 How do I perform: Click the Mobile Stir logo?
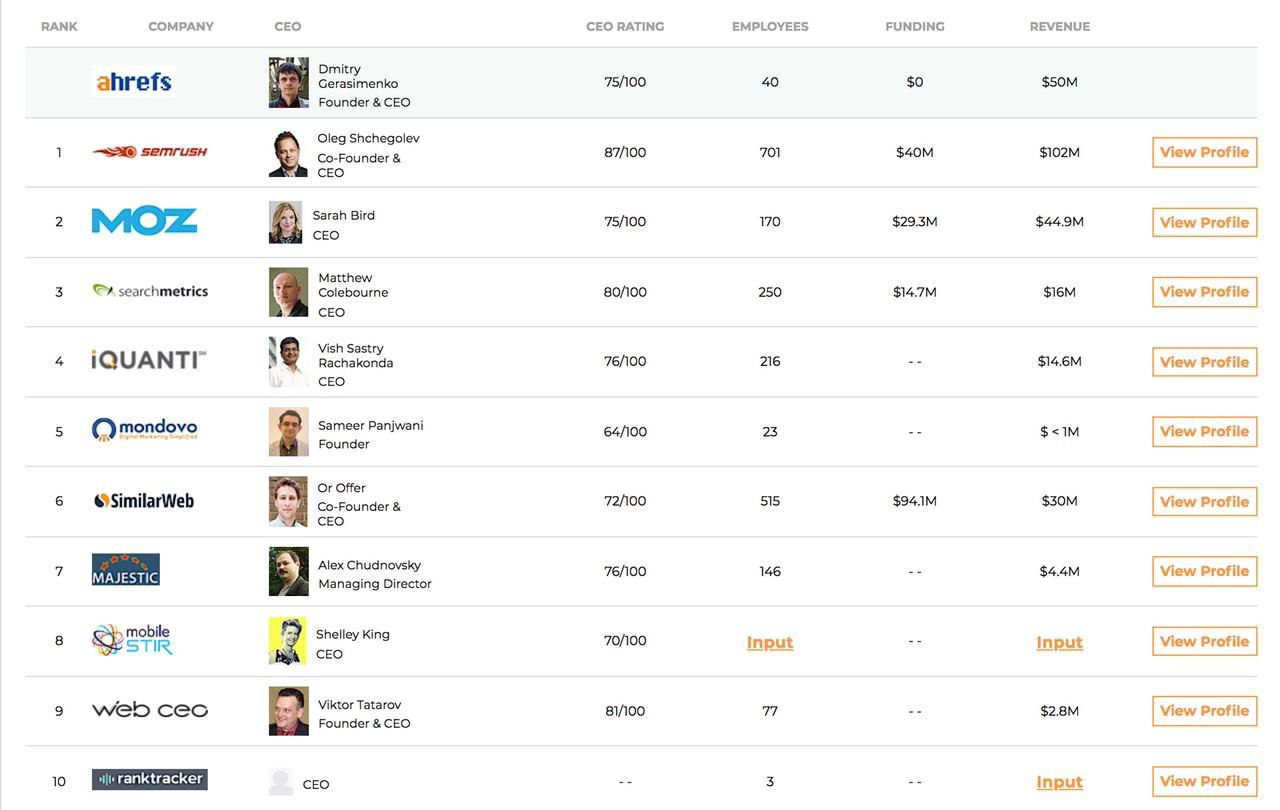click(132, 640)
